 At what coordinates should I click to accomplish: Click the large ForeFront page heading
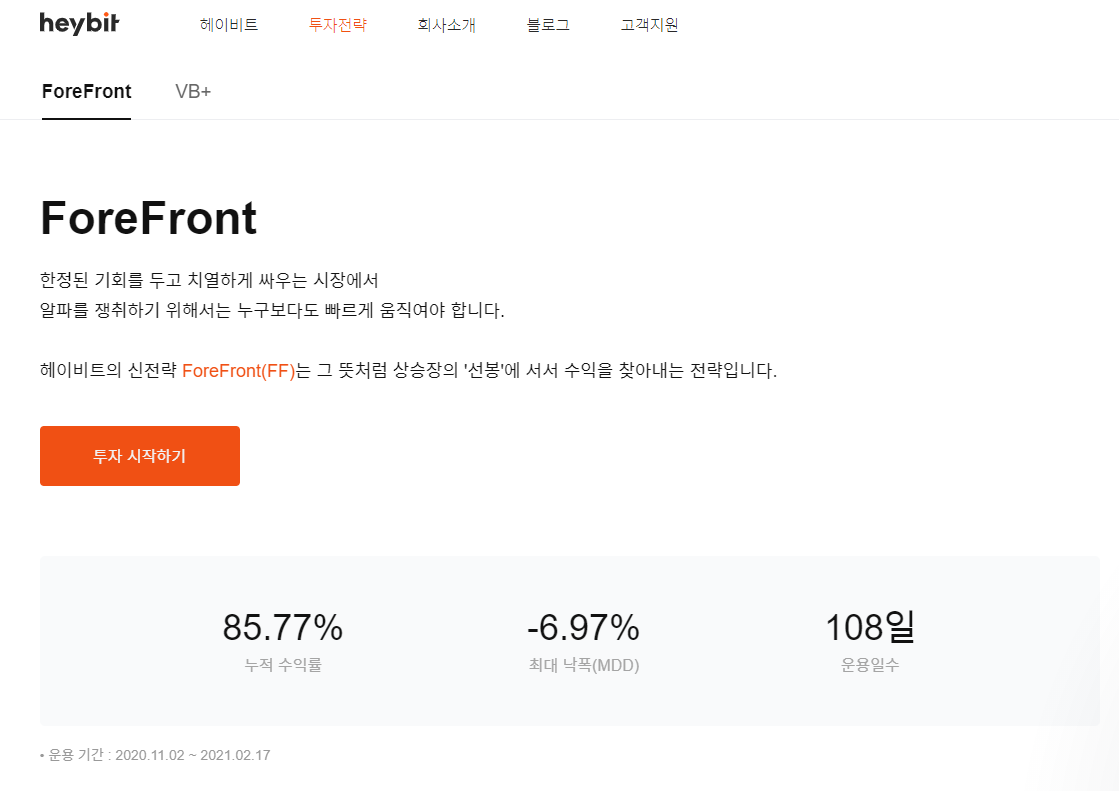point(147,219)
